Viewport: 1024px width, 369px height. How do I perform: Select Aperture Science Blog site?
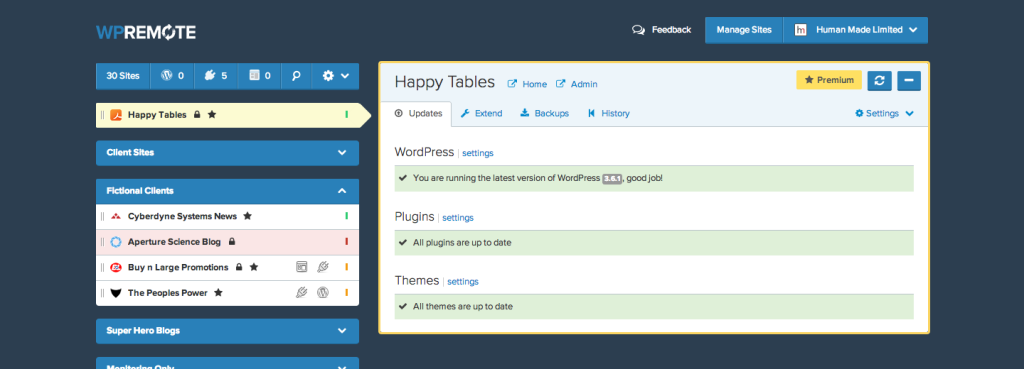point(227,242)
